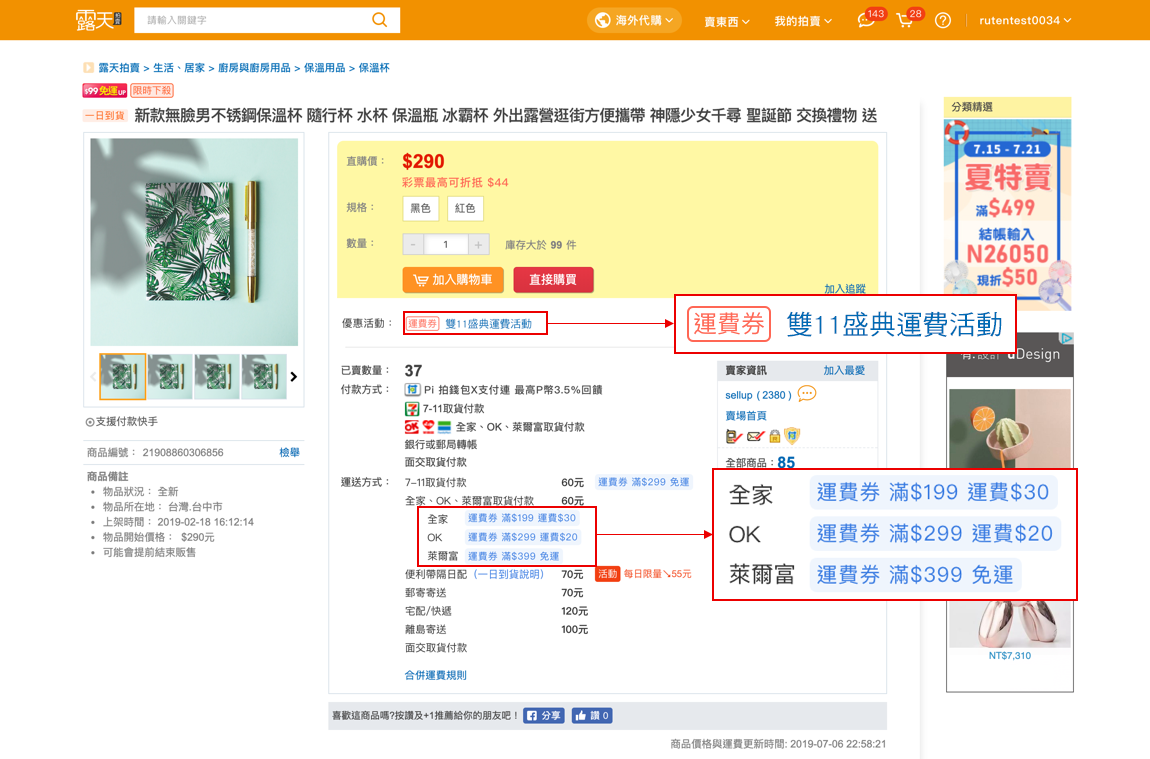Click the search magnifier icon
Screen dimensions: 1150x759
380,20
